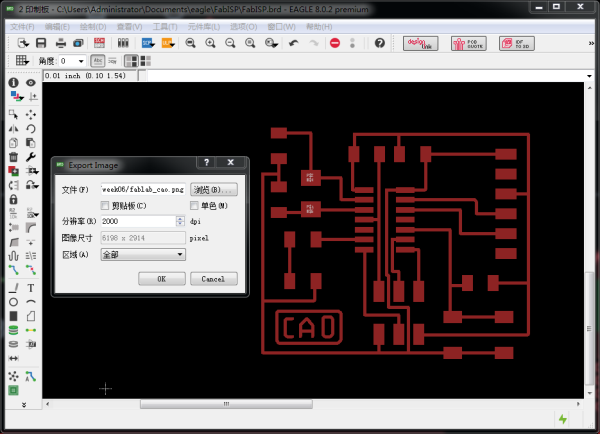
Task: Open Help question mark icon in toolbar
Action: pyautogui.click(x=380, y=43)
